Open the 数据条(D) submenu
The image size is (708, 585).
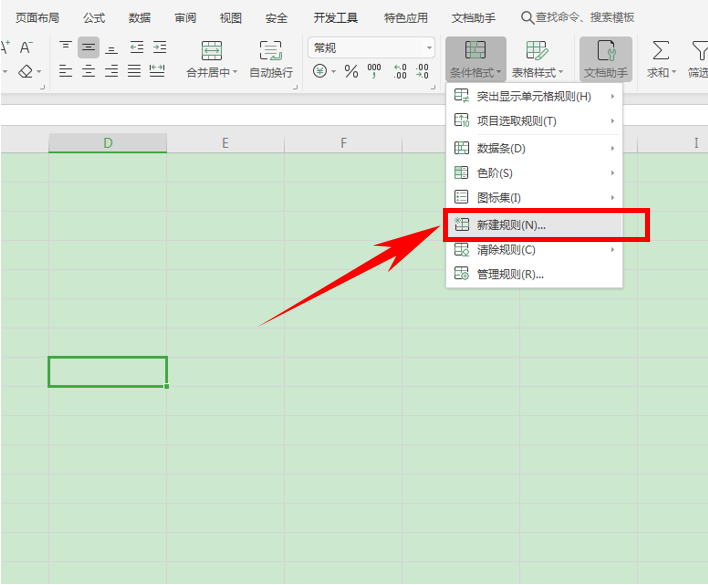pyautogui.click(x=534, y=148)
